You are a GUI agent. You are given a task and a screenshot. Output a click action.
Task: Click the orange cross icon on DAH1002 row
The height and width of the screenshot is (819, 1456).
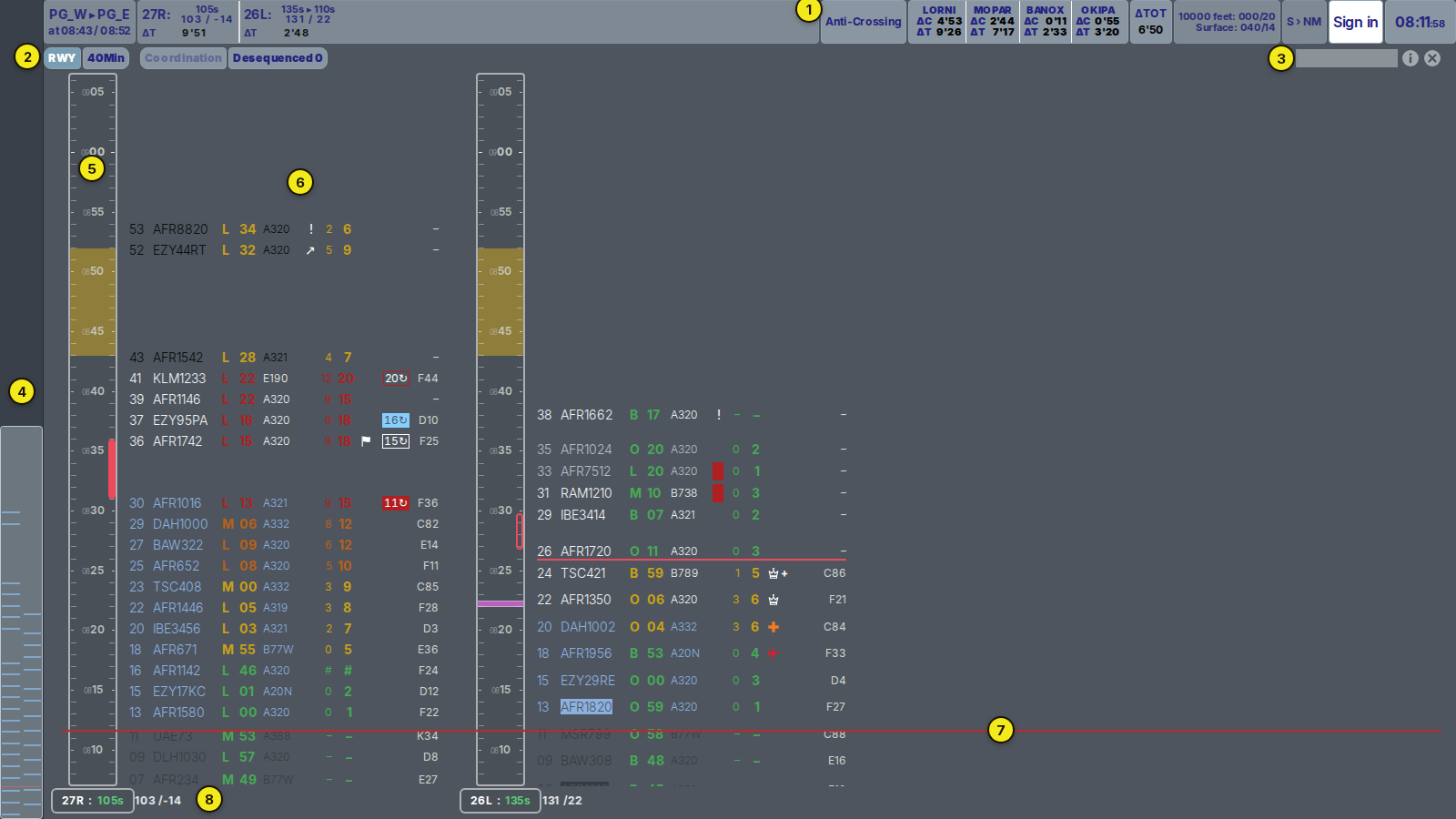773,627
